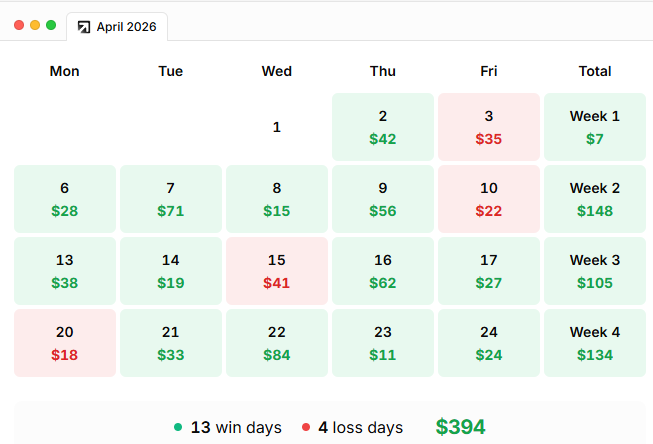Open April 15 loss cell showing $41

click(x=277, y=271)
